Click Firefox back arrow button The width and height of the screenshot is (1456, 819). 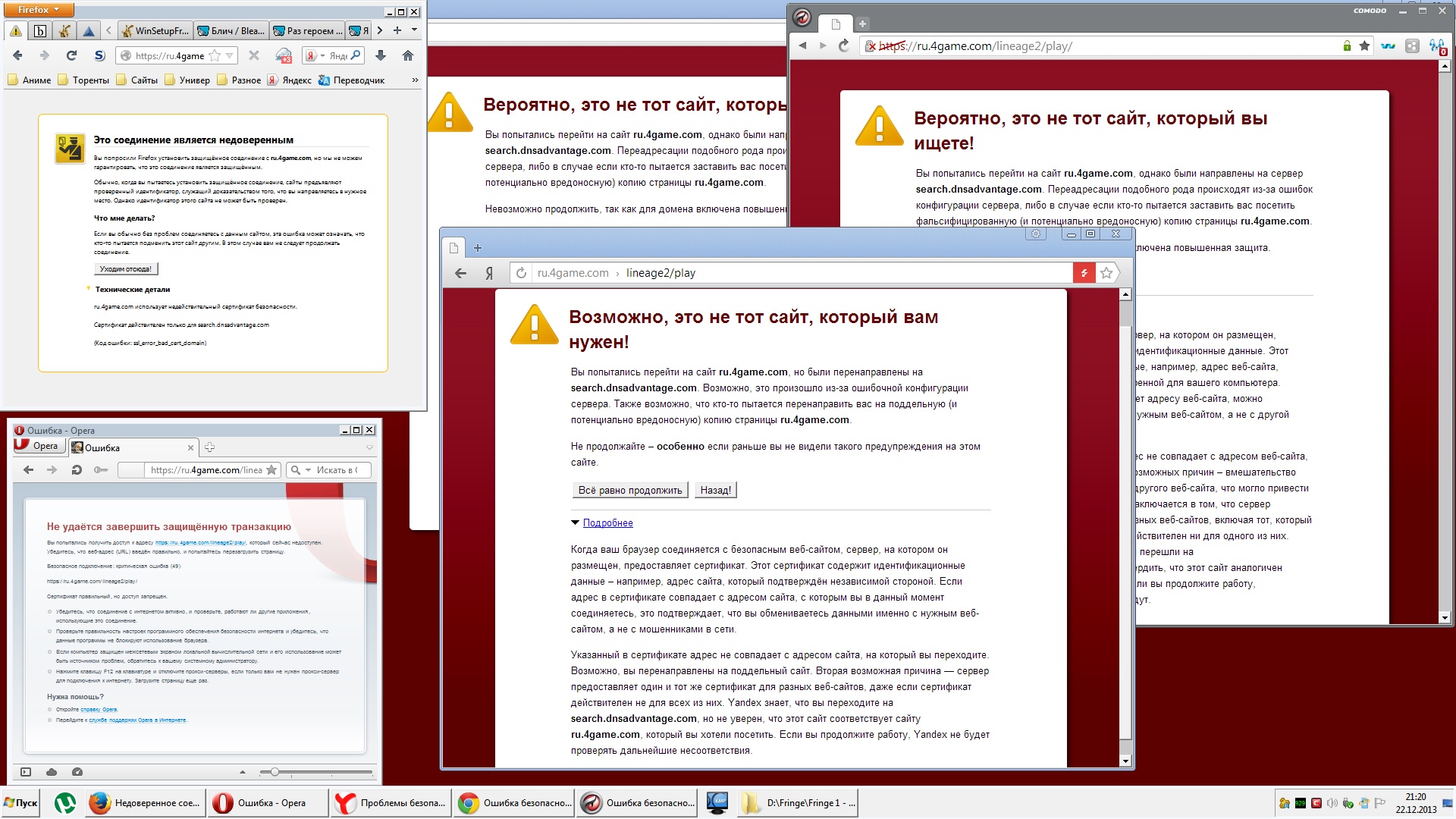point(17,55)
